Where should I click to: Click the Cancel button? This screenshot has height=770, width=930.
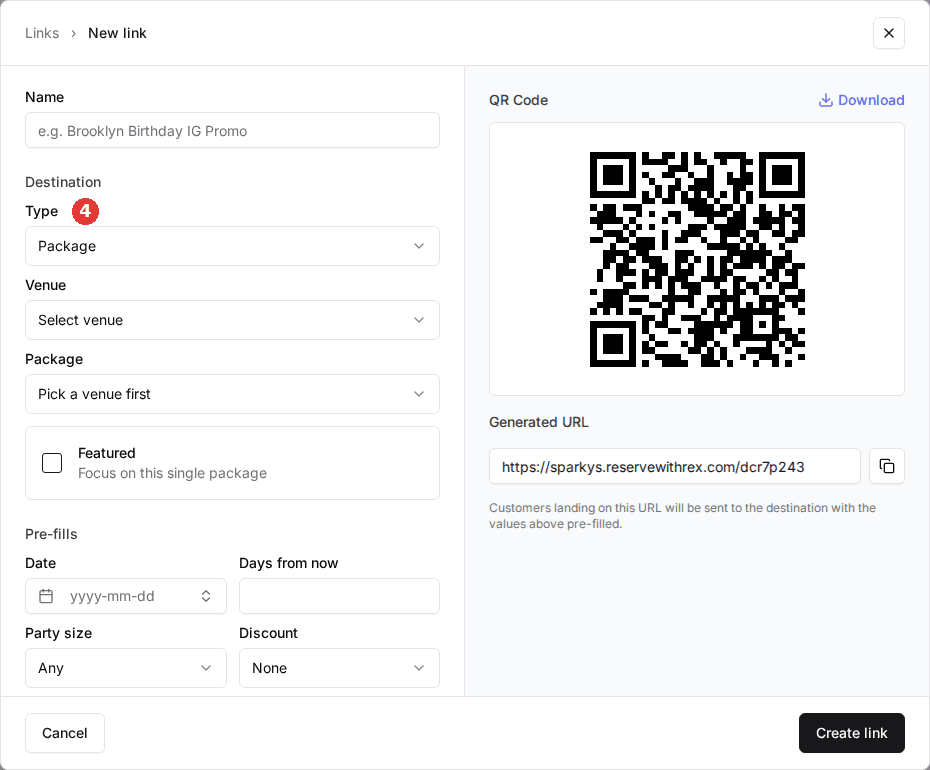click(x=65, y=733)
